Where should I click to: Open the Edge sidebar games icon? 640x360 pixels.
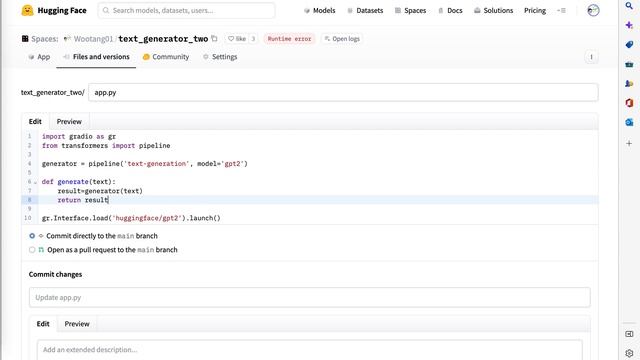pyautogui.click(x=629, y=84)
